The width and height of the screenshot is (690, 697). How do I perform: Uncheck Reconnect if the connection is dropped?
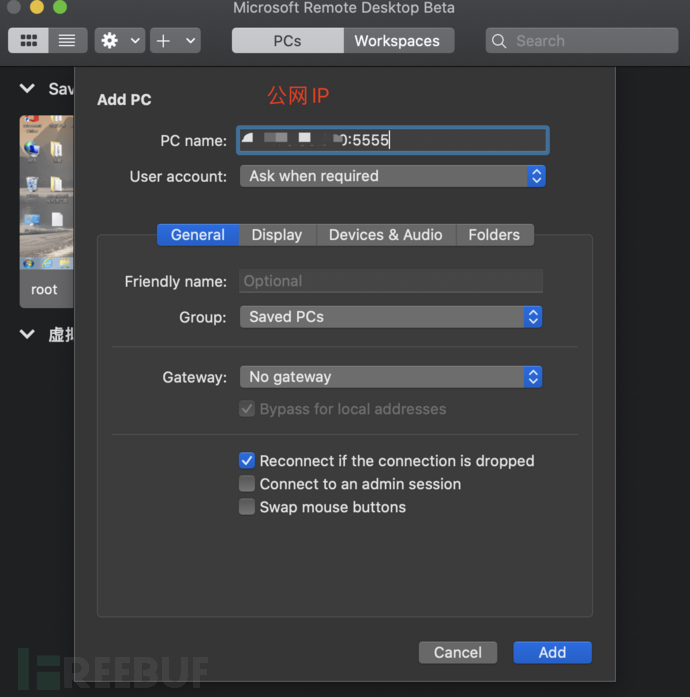coord(247,461)
